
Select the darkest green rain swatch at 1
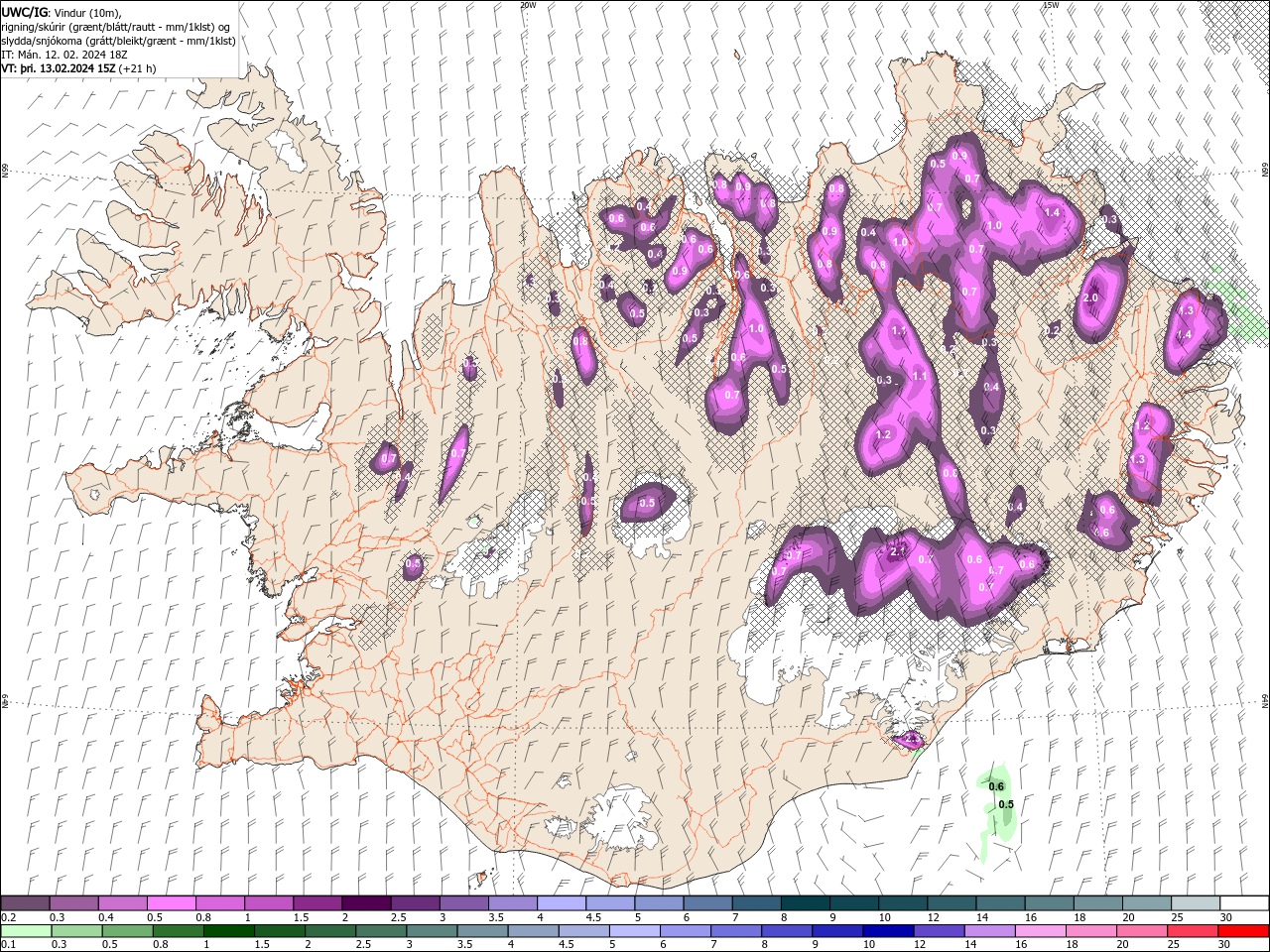pos(228,931)
